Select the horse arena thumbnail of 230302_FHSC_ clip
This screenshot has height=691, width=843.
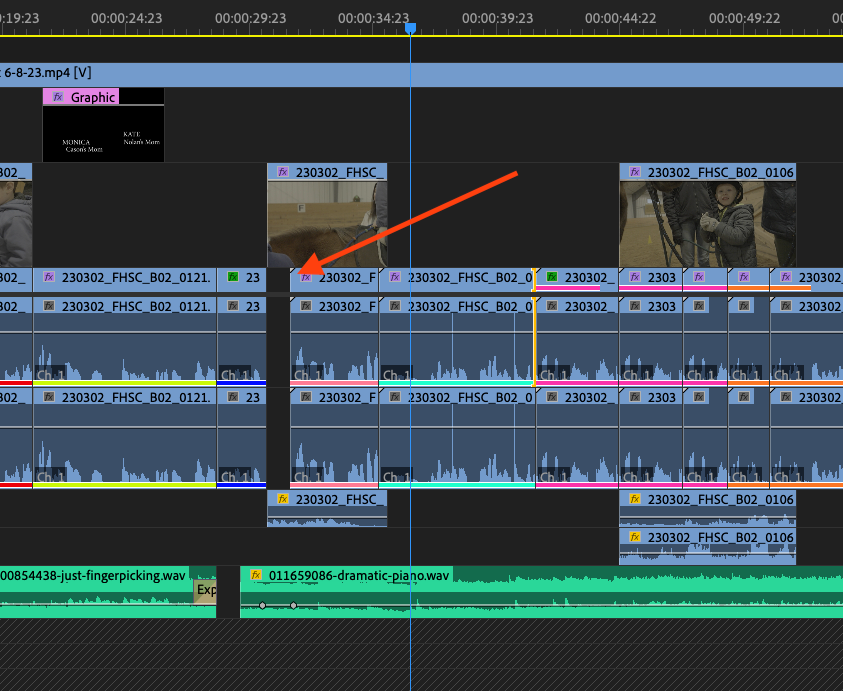click(327, 224)
